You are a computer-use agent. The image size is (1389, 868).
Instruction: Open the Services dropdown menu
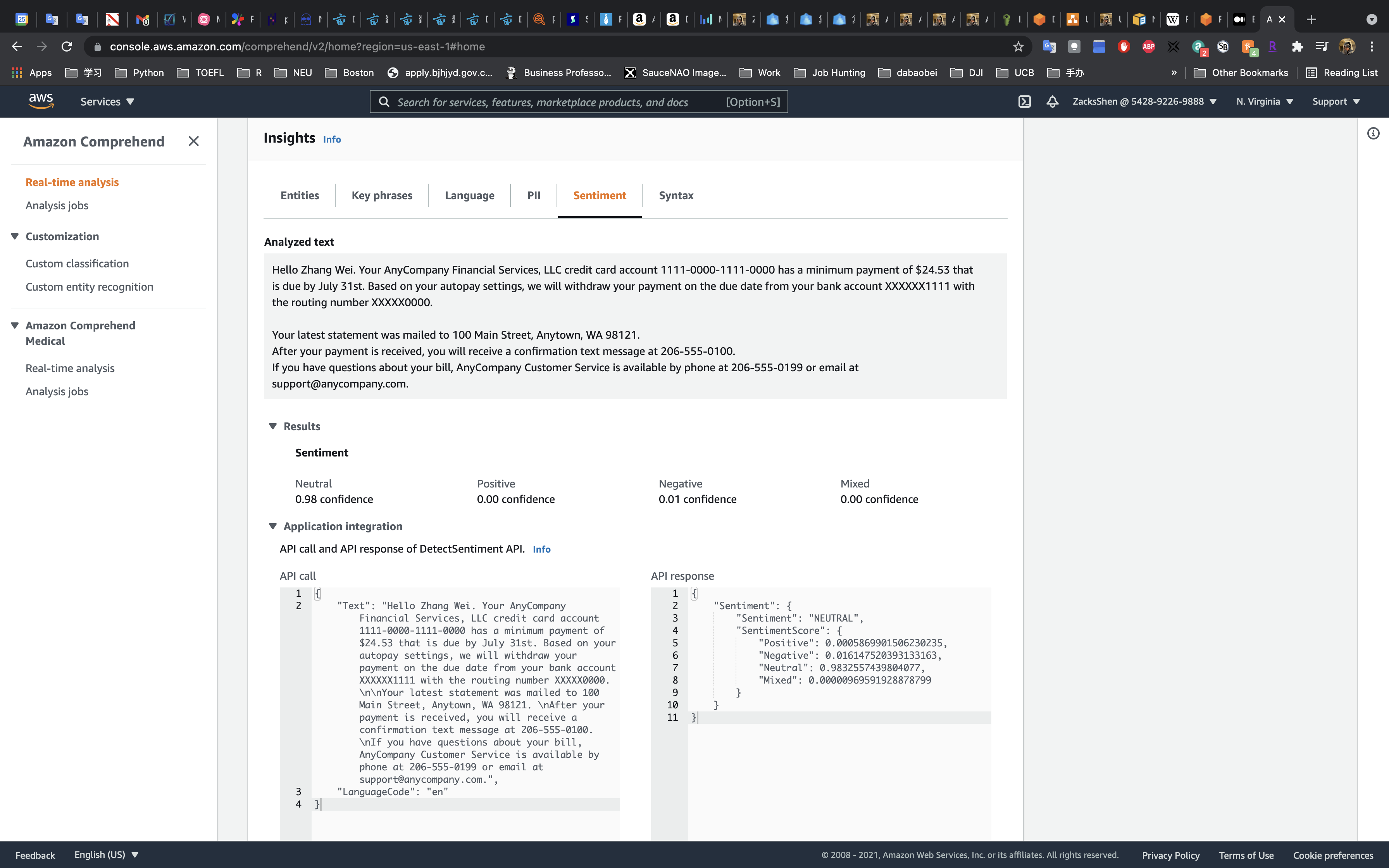(107, 102)
